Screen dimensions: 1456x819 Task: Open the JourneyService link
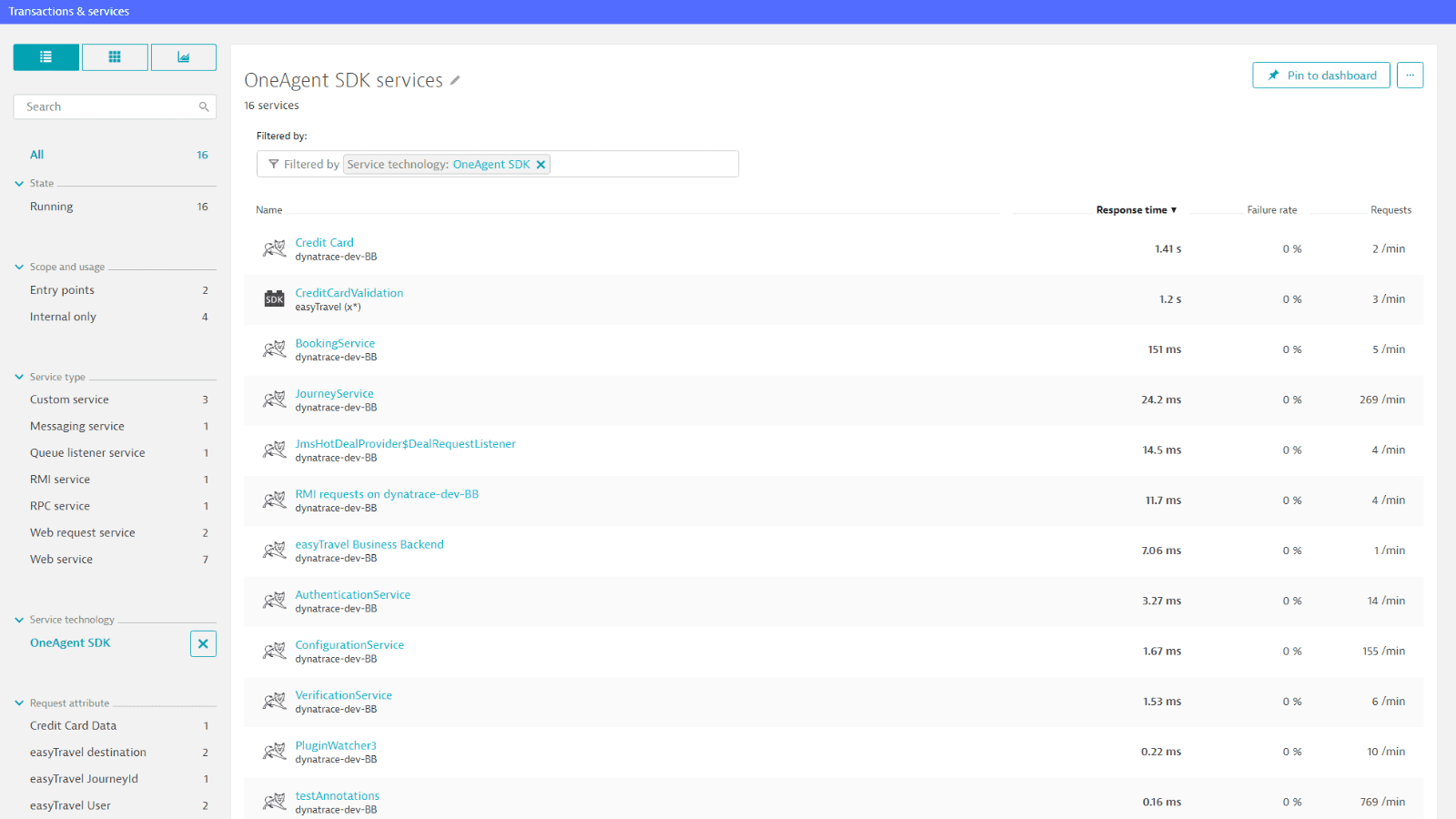coord(334,394)
